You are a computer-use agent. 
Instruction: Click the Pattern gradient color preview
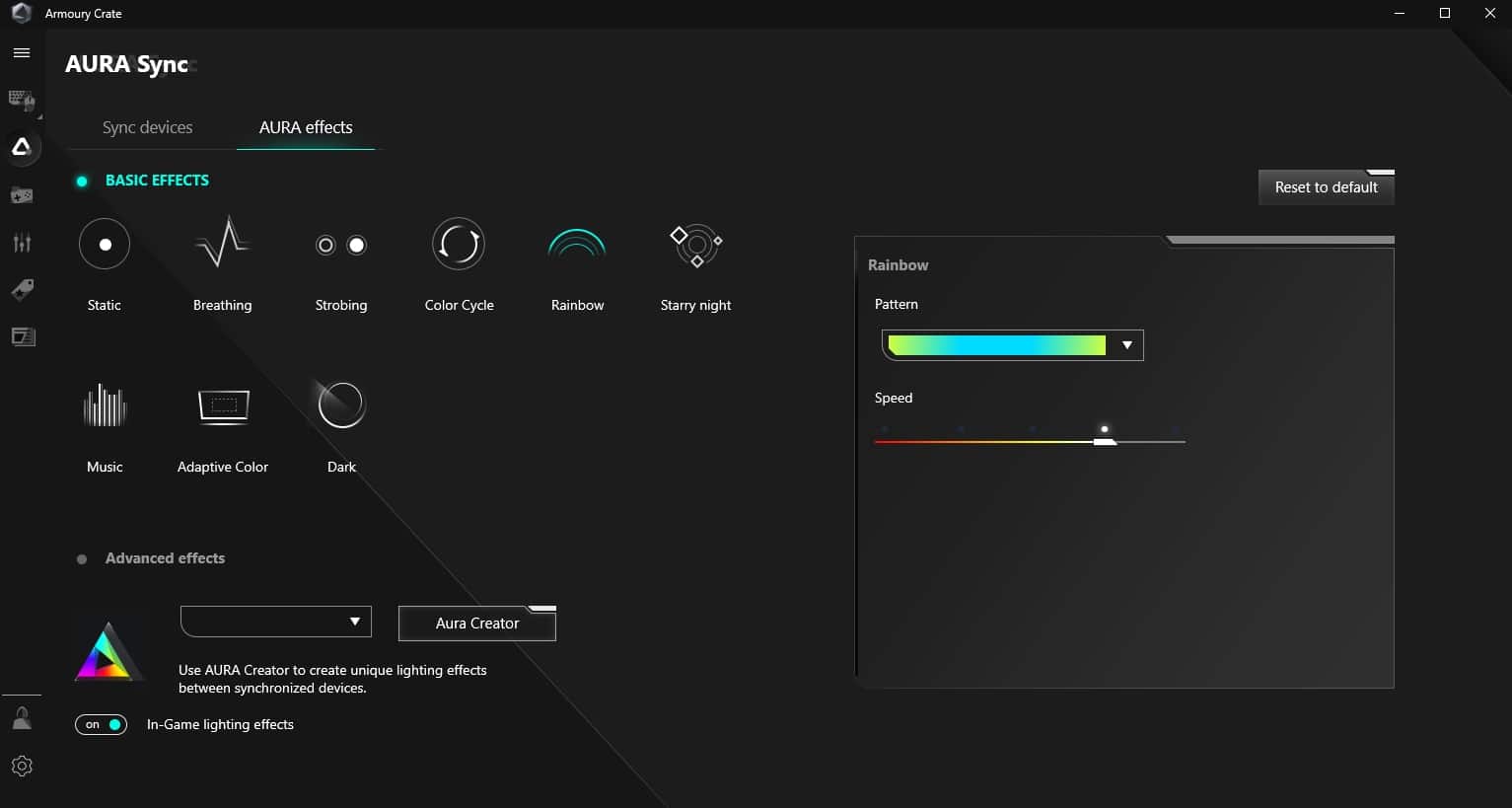click(997, 345)
